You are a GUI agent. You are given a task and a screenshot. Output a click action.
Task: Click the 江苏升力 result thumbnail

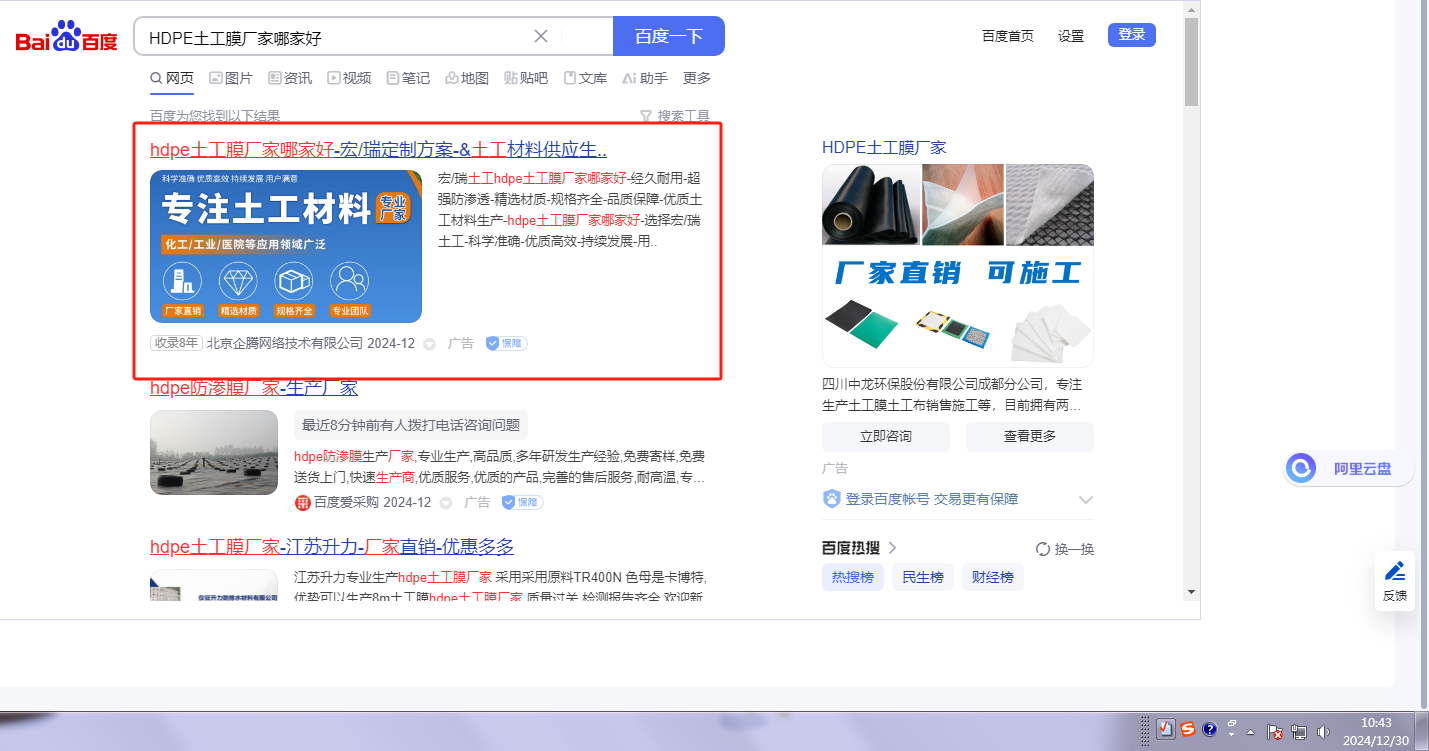[214, 585]
